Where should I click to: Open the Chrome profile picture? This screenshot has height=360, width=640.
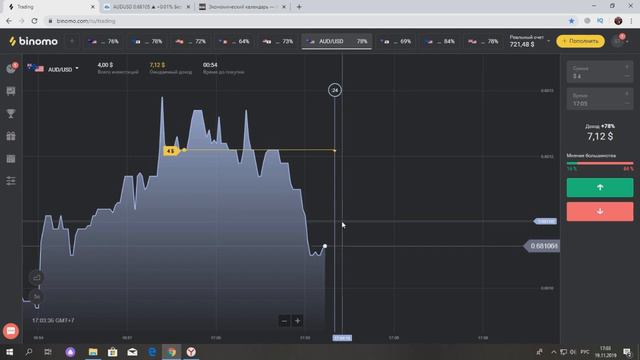[x=618, y=21]
